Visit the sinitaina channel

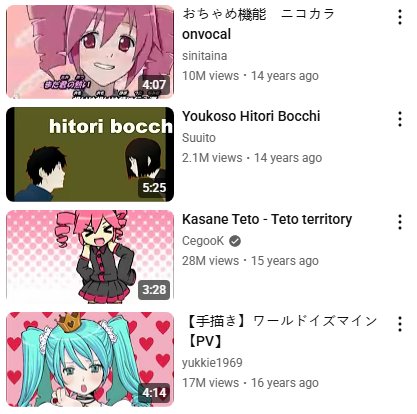205,56
